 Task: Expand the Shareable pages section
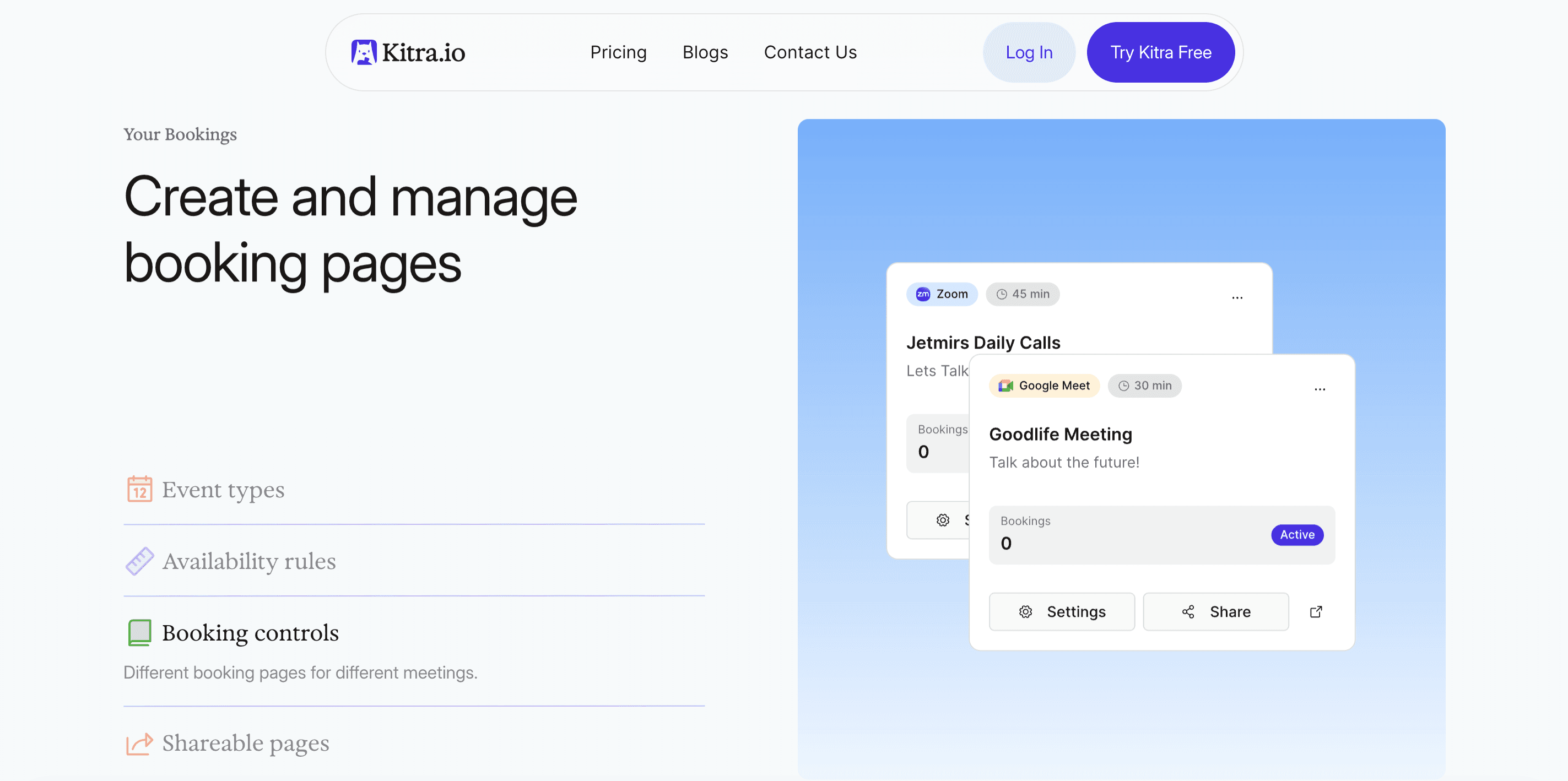tap(245, 743)
